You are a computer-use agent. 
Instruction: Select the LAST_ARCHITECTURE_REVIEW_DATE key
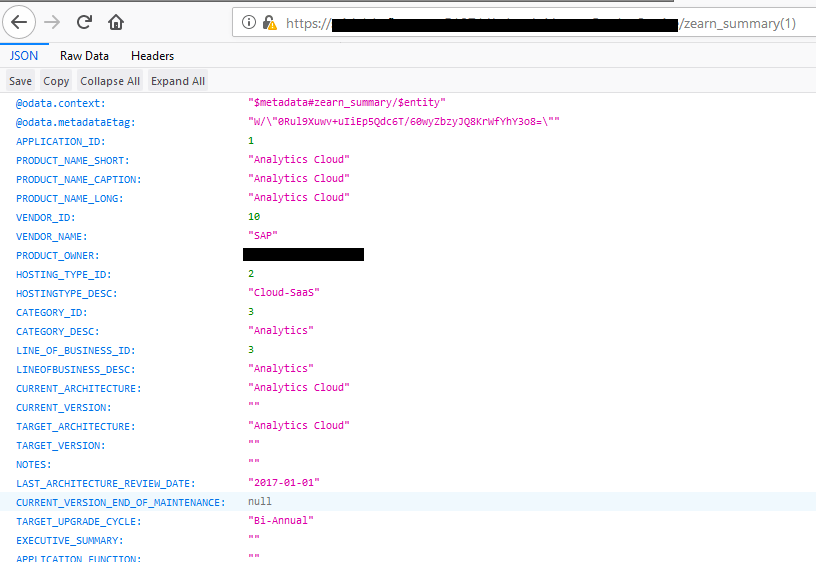(106, 483)
